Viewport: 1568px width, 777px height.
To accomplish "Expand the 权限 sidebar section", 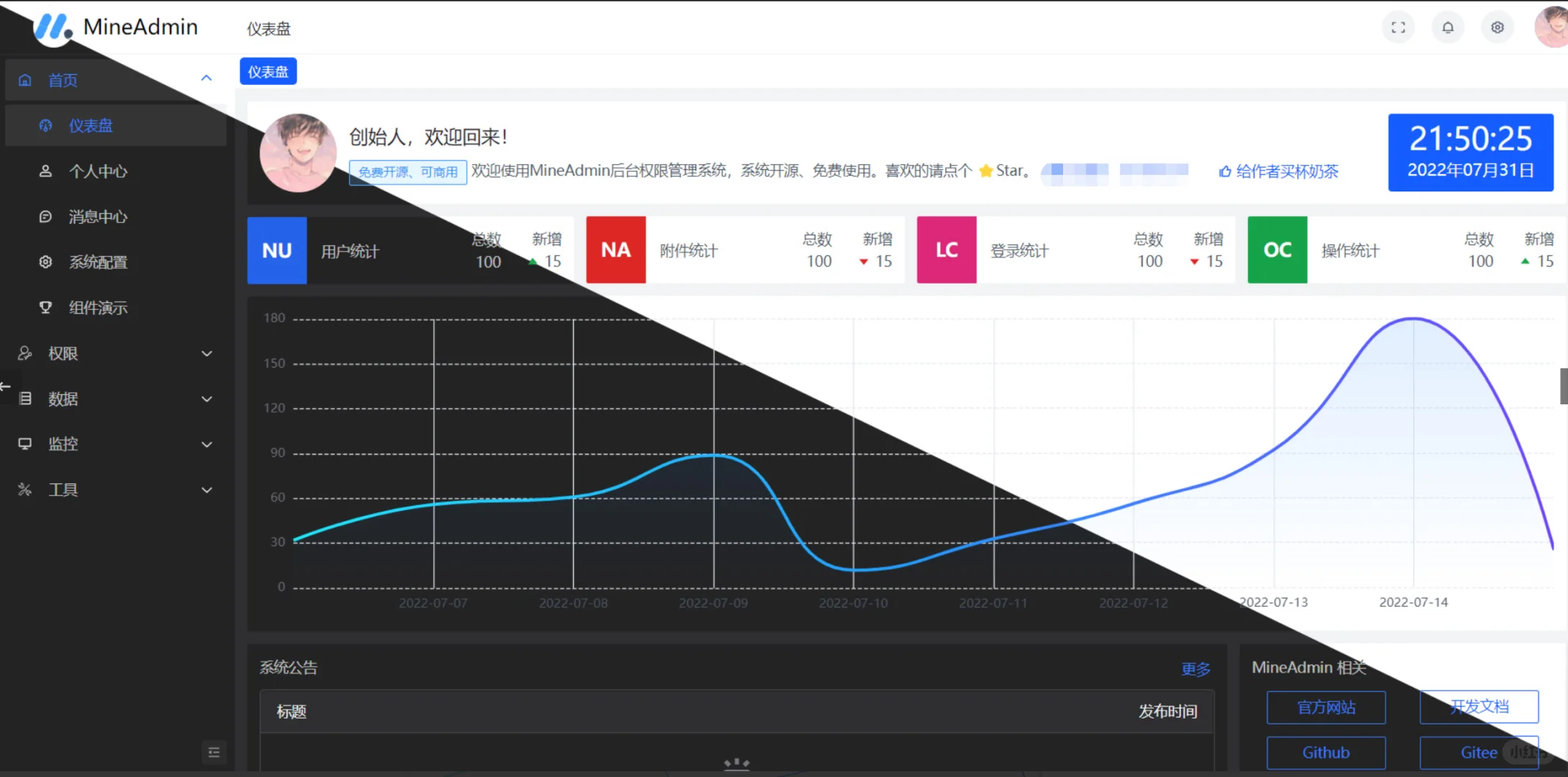I will click(x=65, y=353).
